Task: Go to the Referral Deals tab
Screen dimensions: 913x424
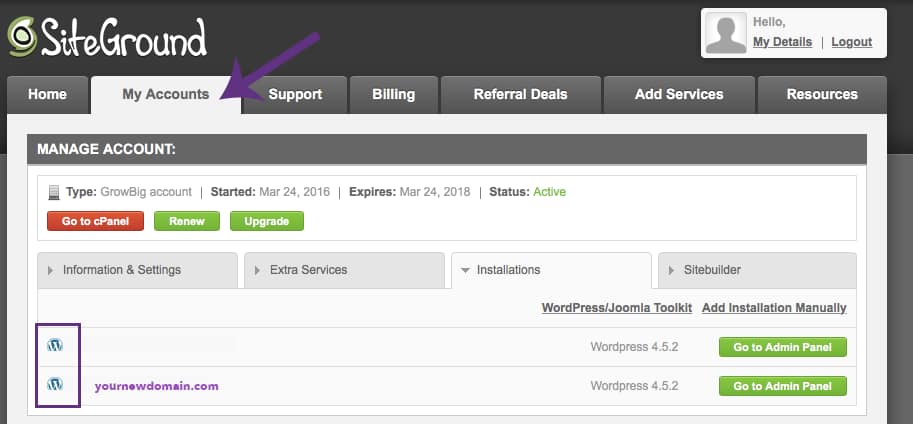Action: pos(520,95)
